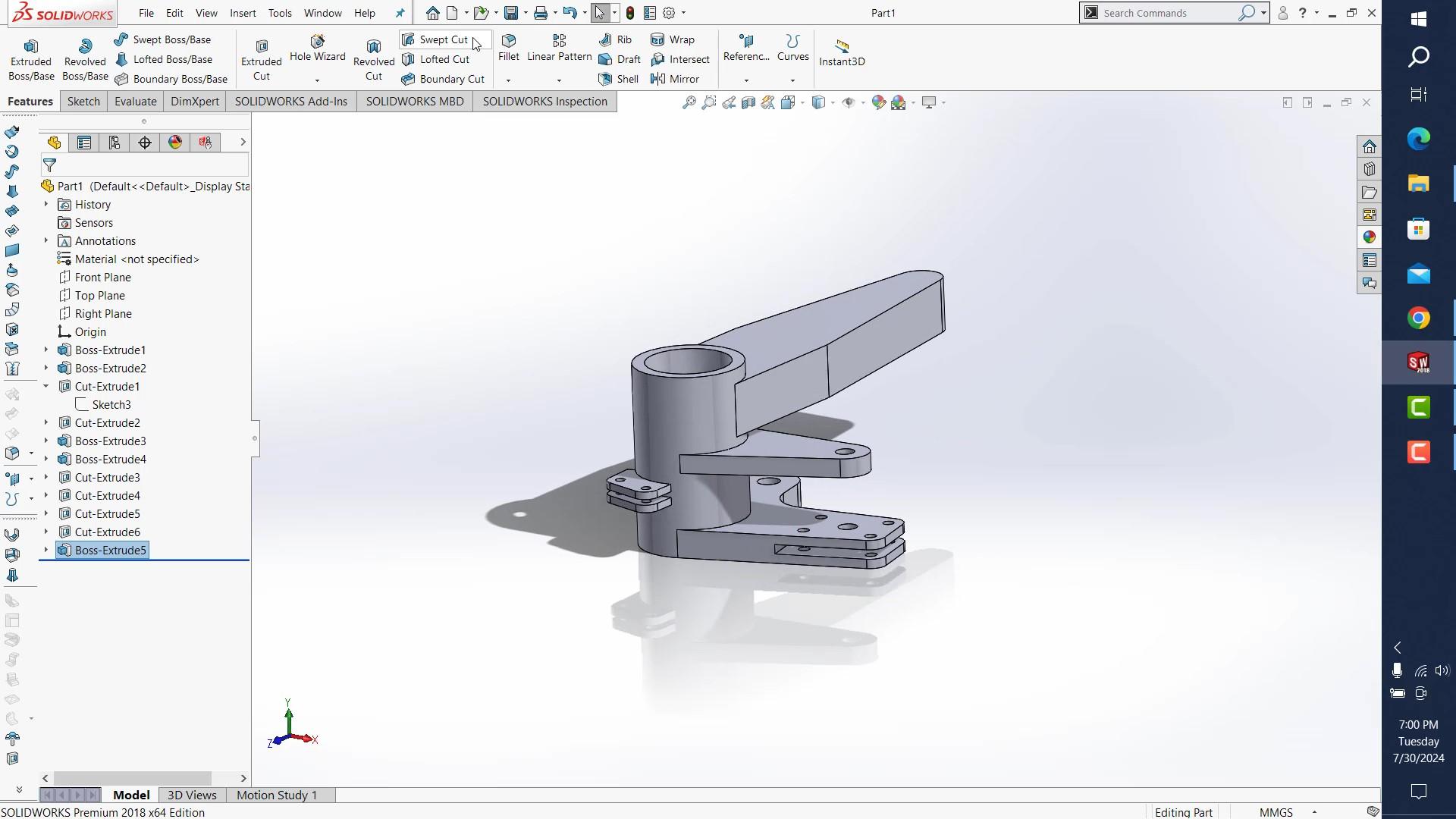Toggle Instant3D mode
This screenshot has width=1456, height=819.
[842, 52]
